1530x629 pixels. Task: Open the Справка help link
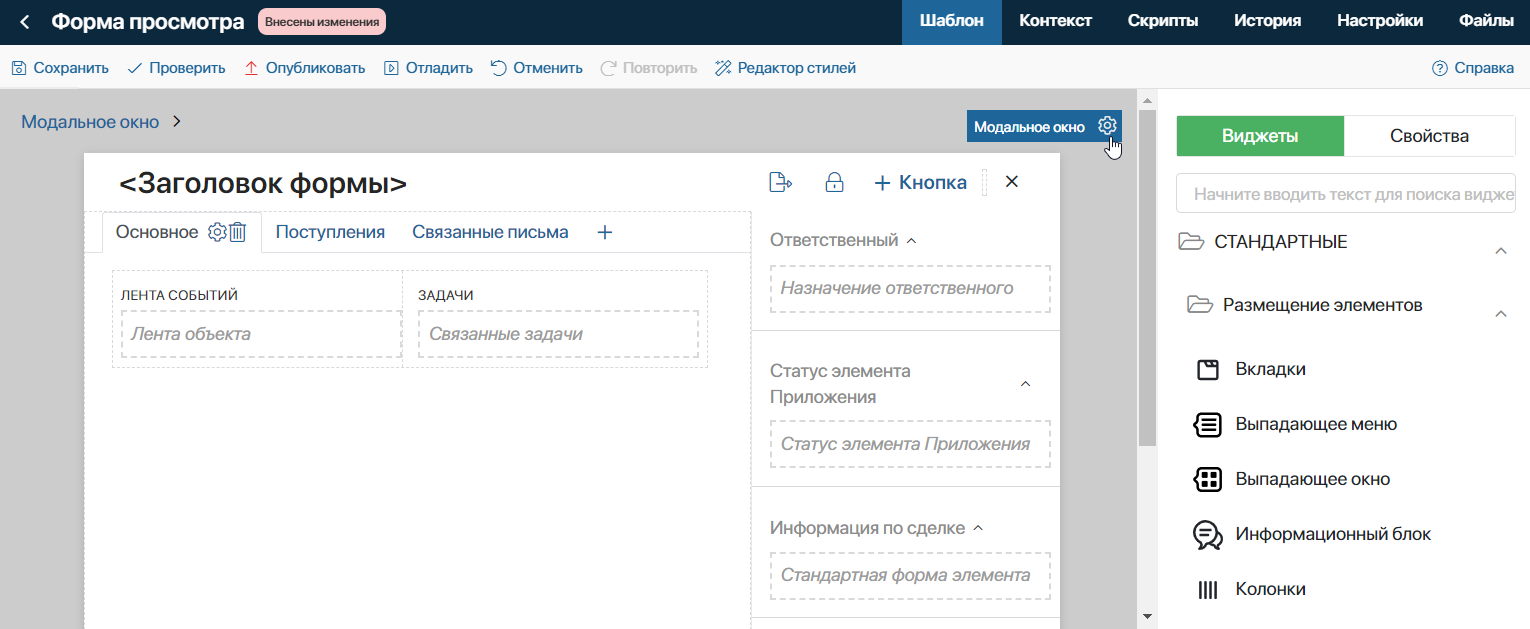(x=1473, y=68)
